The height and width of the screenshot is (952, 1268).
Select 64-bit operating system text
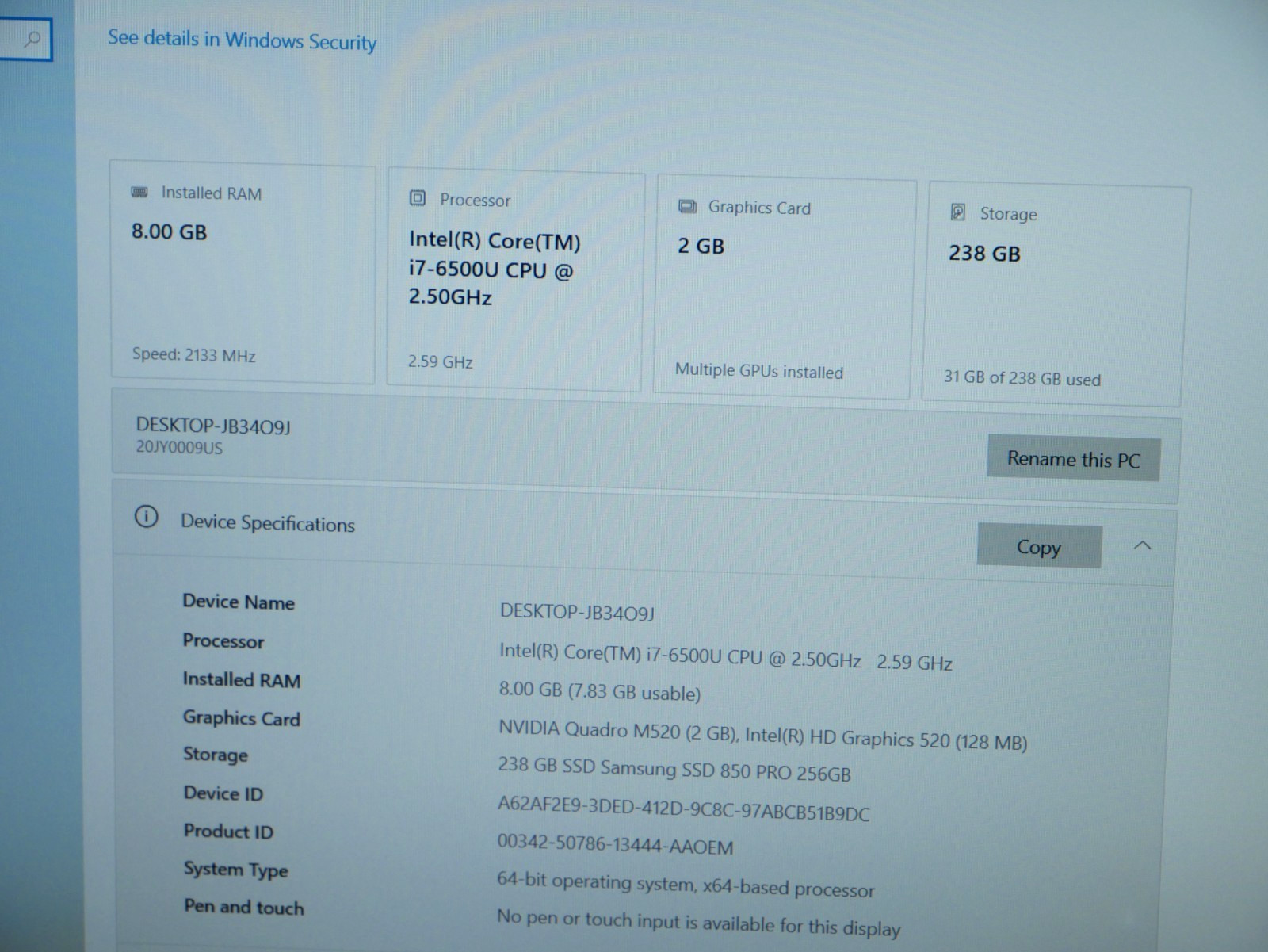686,885
